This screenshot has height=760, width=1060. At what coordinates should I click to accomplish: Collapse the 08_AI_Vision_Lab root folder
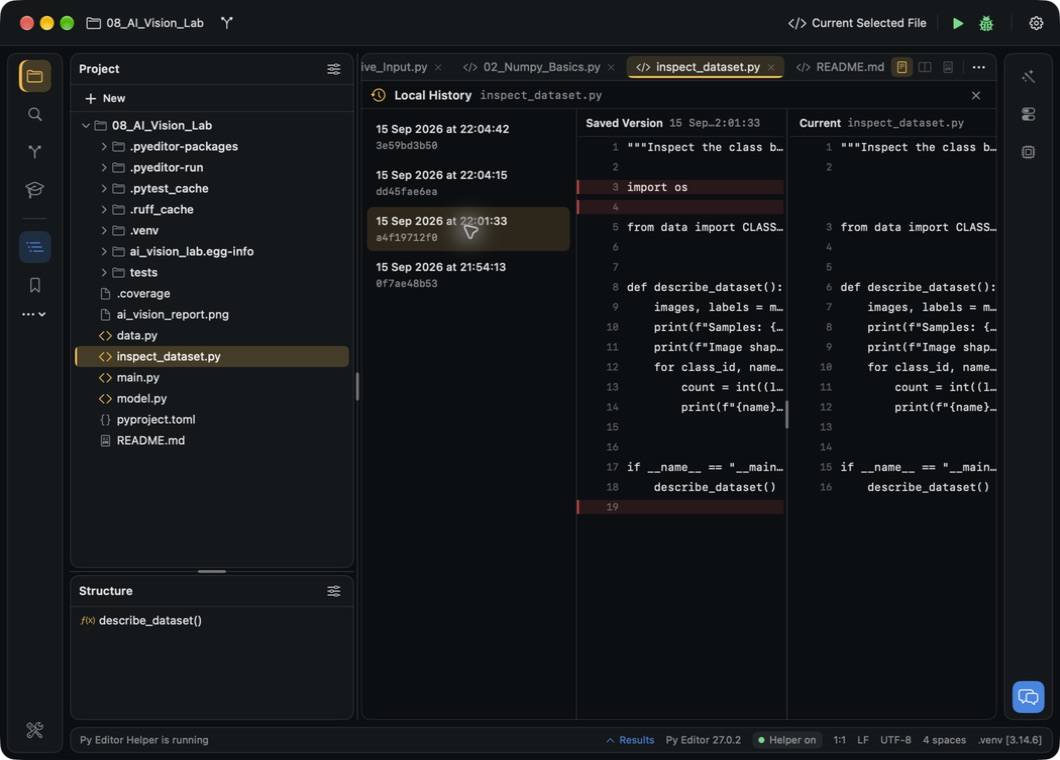point(86,126)
